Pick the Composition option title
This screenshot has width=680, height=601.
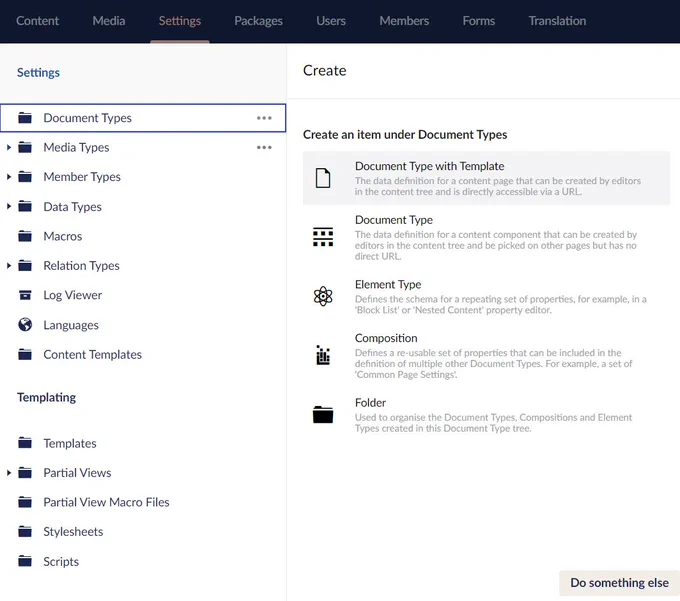[x=386, y=338]
